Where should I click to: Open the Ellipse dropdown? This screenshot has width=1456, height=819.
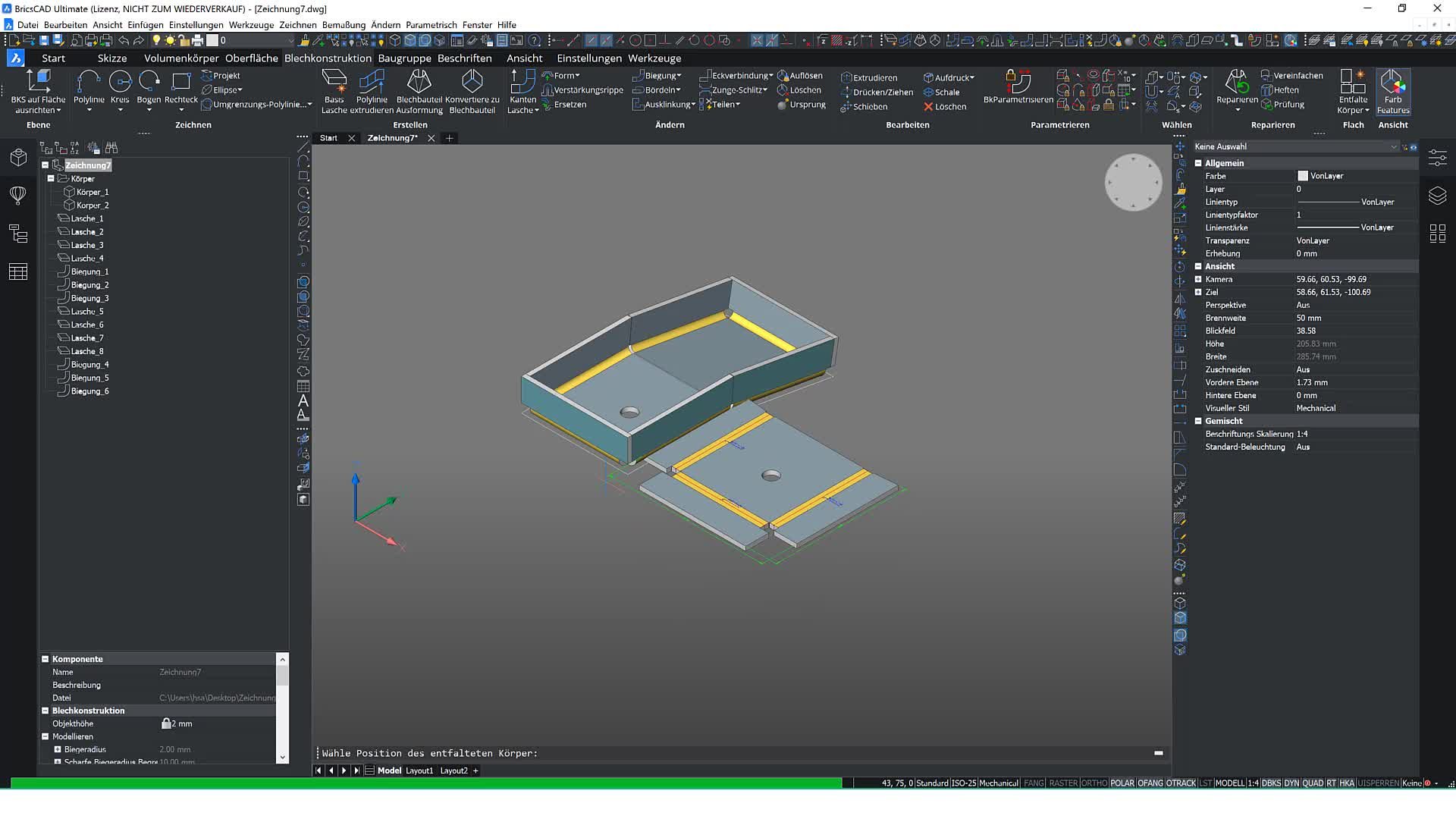tap(222, 89)
